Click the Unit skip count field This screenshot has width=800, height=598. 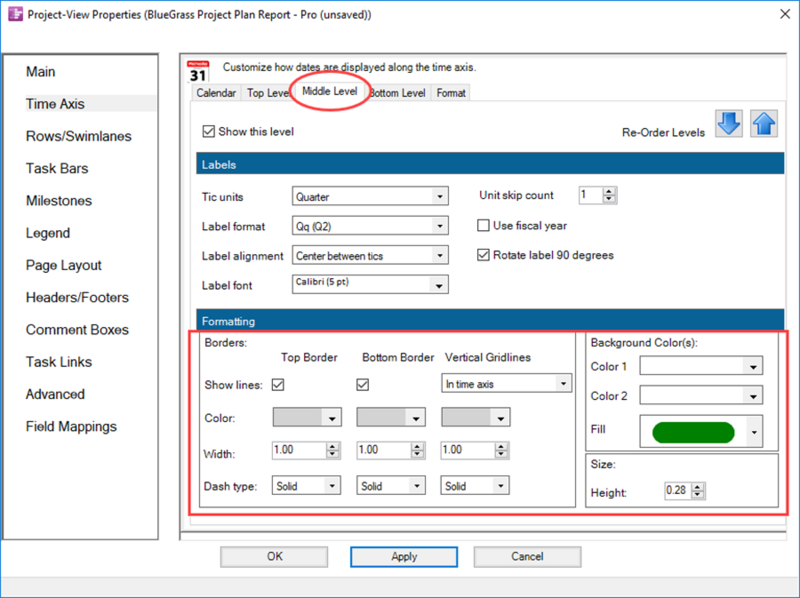click(x=591, y=195)
